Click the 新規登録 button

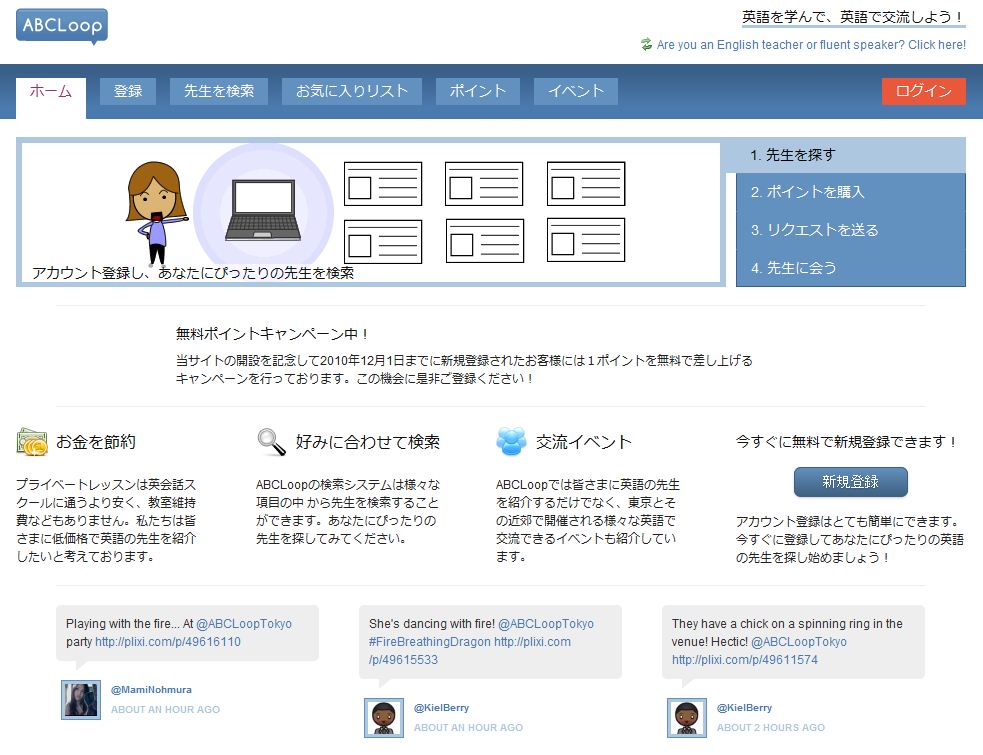(x=851, y=482)
